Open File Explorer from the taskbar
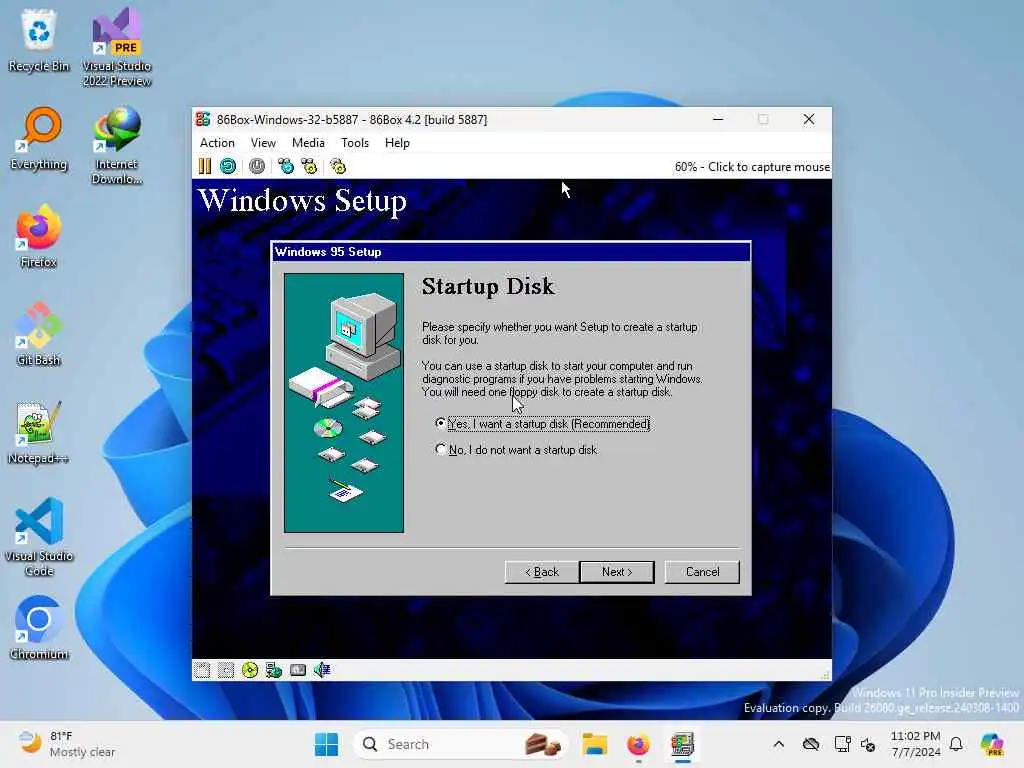 pyautogui.click(x=595, y=744)
